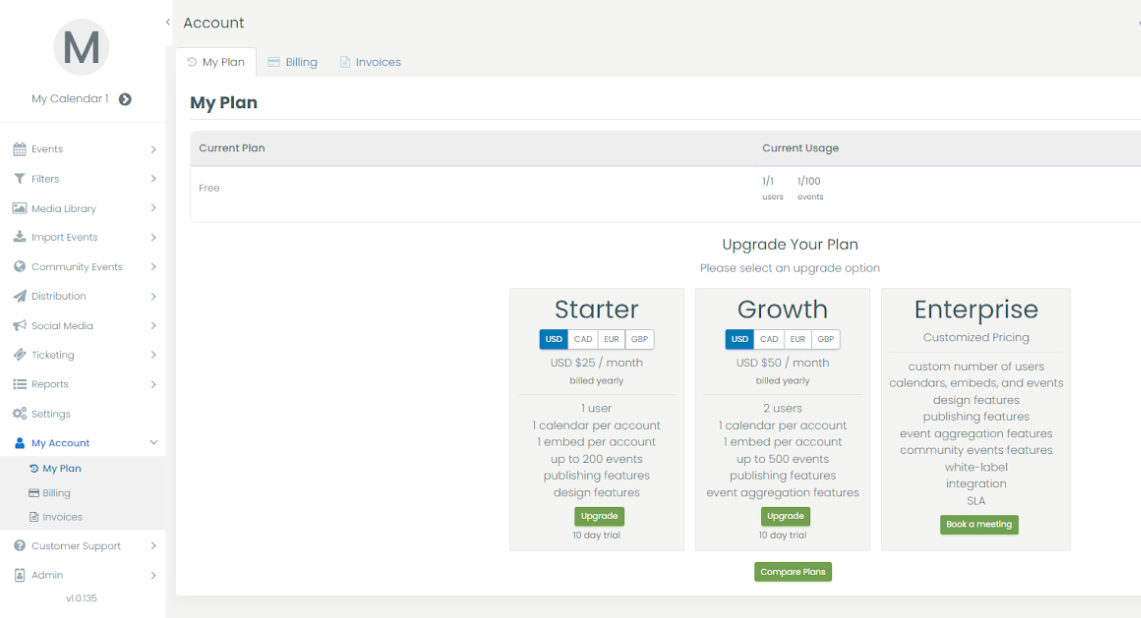Expand the Filters menu chevron

[154, 178]
